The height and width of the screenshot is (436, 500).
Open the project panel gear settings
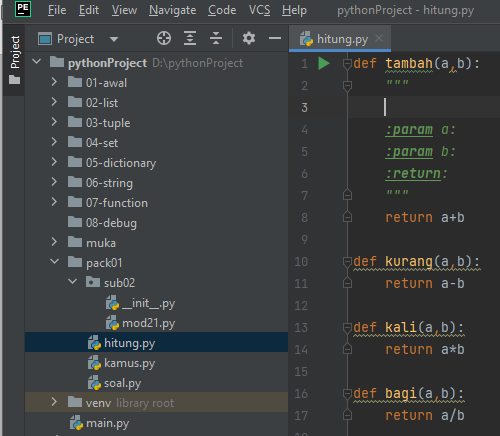click(249, 38)
